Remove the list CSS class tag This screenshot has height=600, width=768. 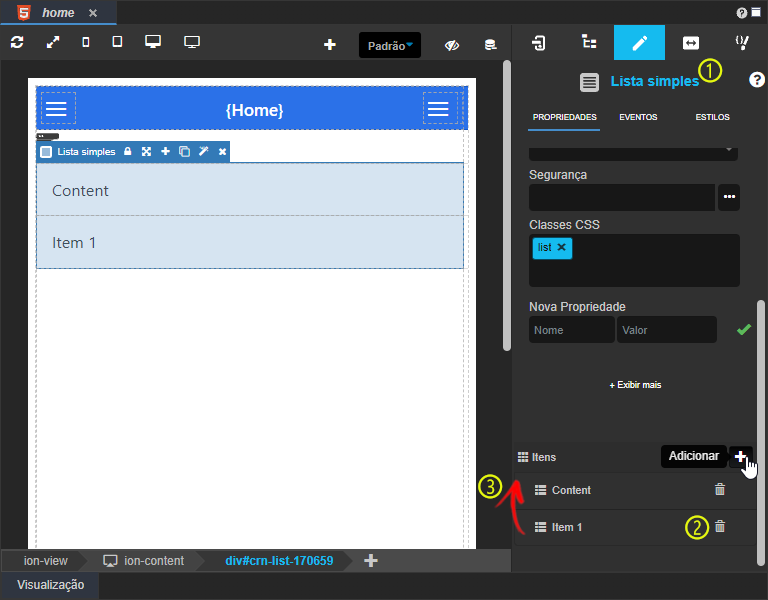click(x=562, y=247)
